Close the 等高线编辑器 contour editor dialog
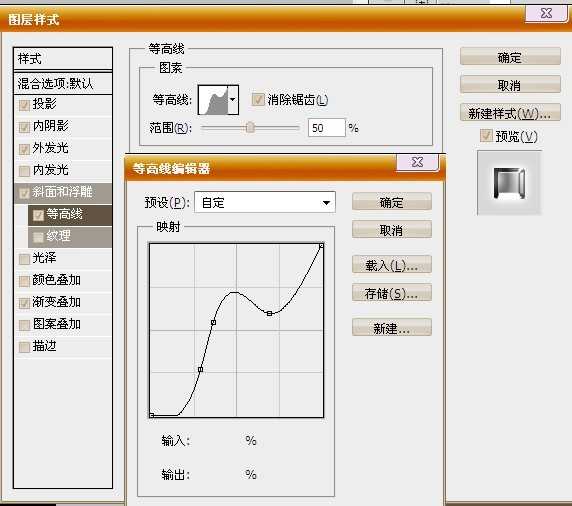This screenshot has height=506, width=572. click(x=417, y=162)
